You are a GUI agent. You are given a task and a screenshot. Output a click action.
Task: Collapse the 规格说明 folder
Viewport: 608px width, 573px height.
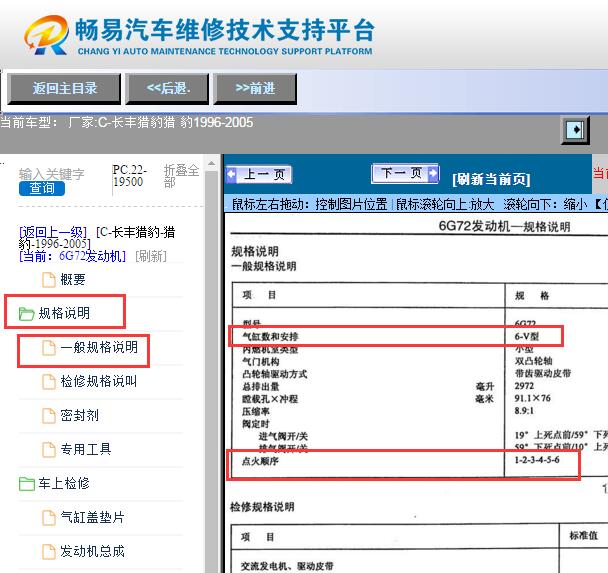click(x=64, y=313)
